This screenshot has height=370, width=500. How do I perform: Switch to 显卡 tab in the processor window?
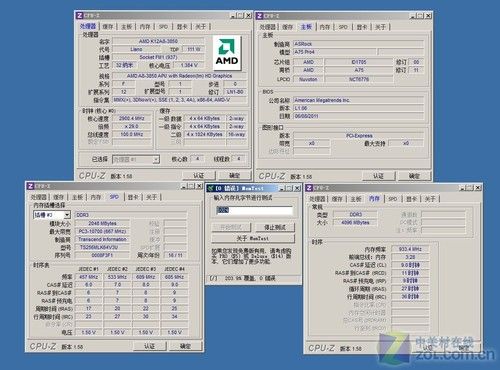[x=182, y=27]
